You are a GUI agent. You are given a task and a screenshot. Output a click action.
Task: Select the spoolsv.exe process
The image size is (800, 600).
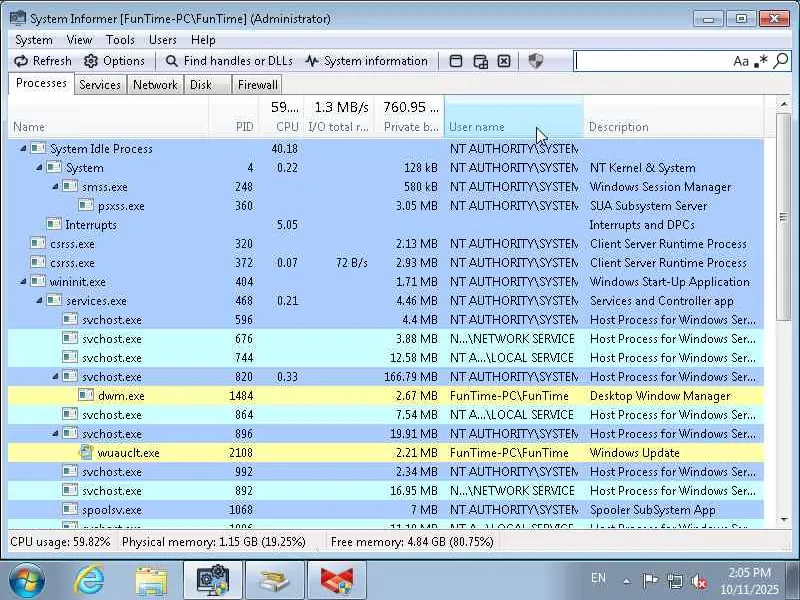tap(386, 510)
